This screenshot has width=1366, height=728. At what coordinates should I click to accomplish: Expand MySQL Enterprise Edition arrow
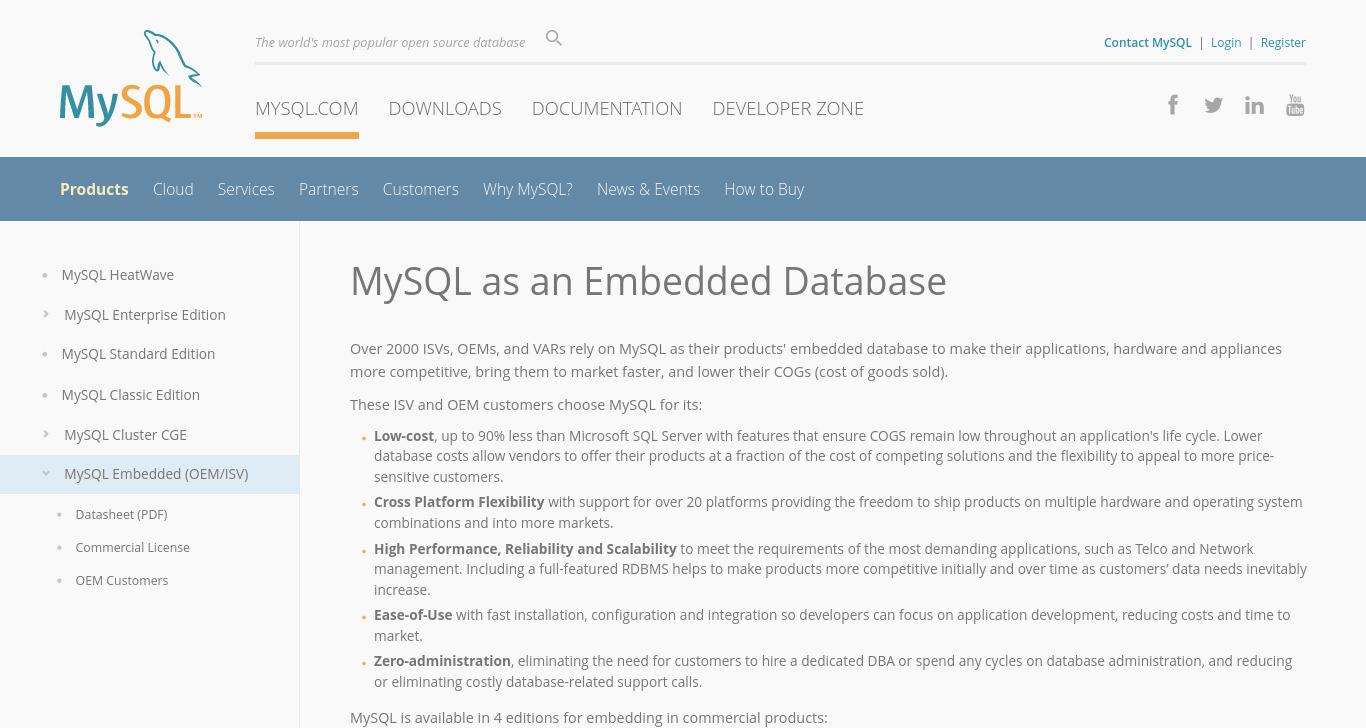coord(46,314)
